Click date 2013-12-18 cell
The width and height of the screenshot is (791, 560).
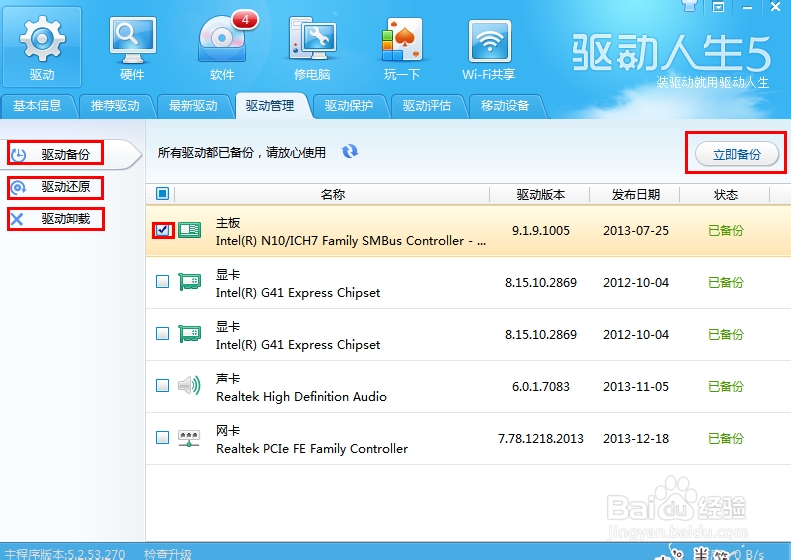(636, 438)
